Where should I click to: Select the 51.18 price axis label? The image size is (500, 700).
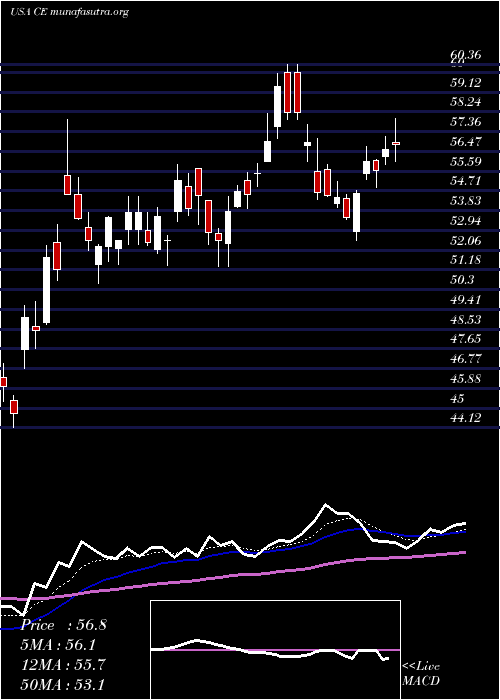466,260
